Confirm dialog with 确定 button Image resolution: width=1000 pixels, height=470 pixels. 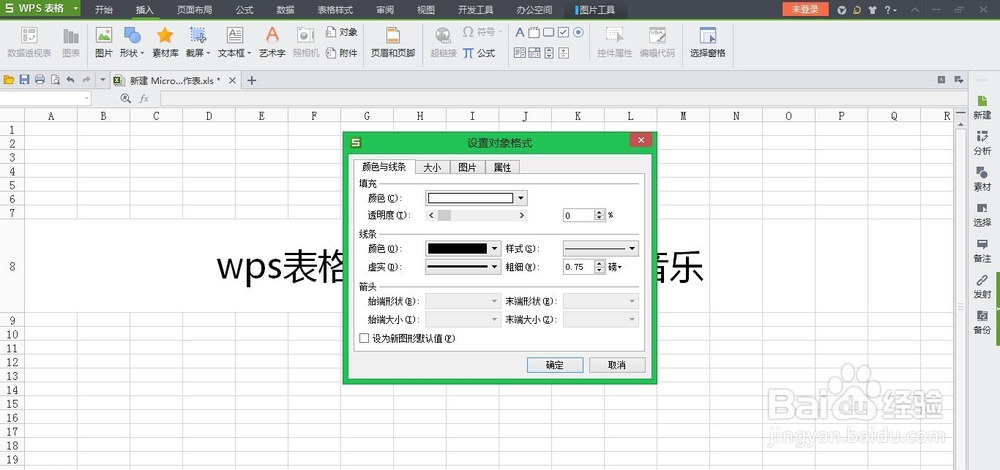(x=555, y=365)
